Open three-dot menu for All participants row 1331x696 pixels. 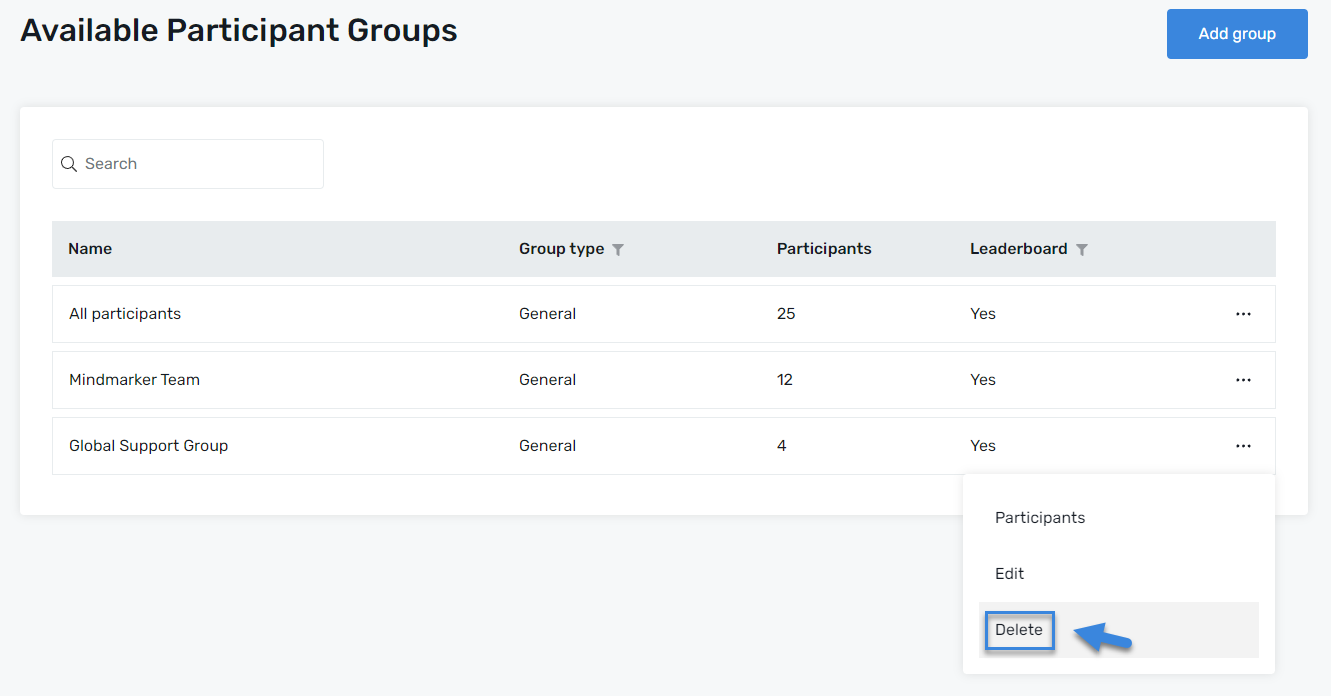(1243, 314)
